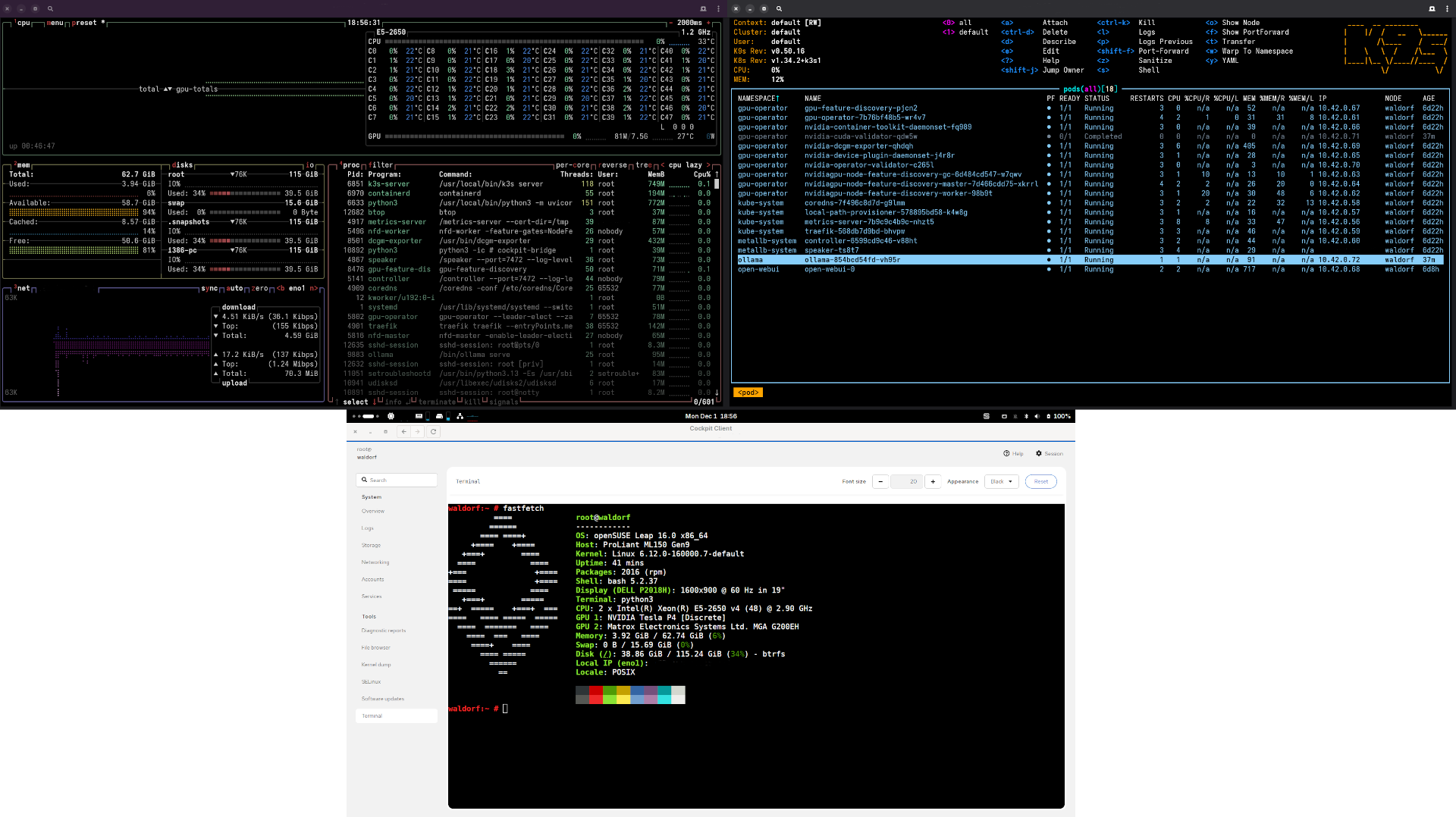Click search icon in btop terminal titlebar
The image size is (1456, 817).
50,8
